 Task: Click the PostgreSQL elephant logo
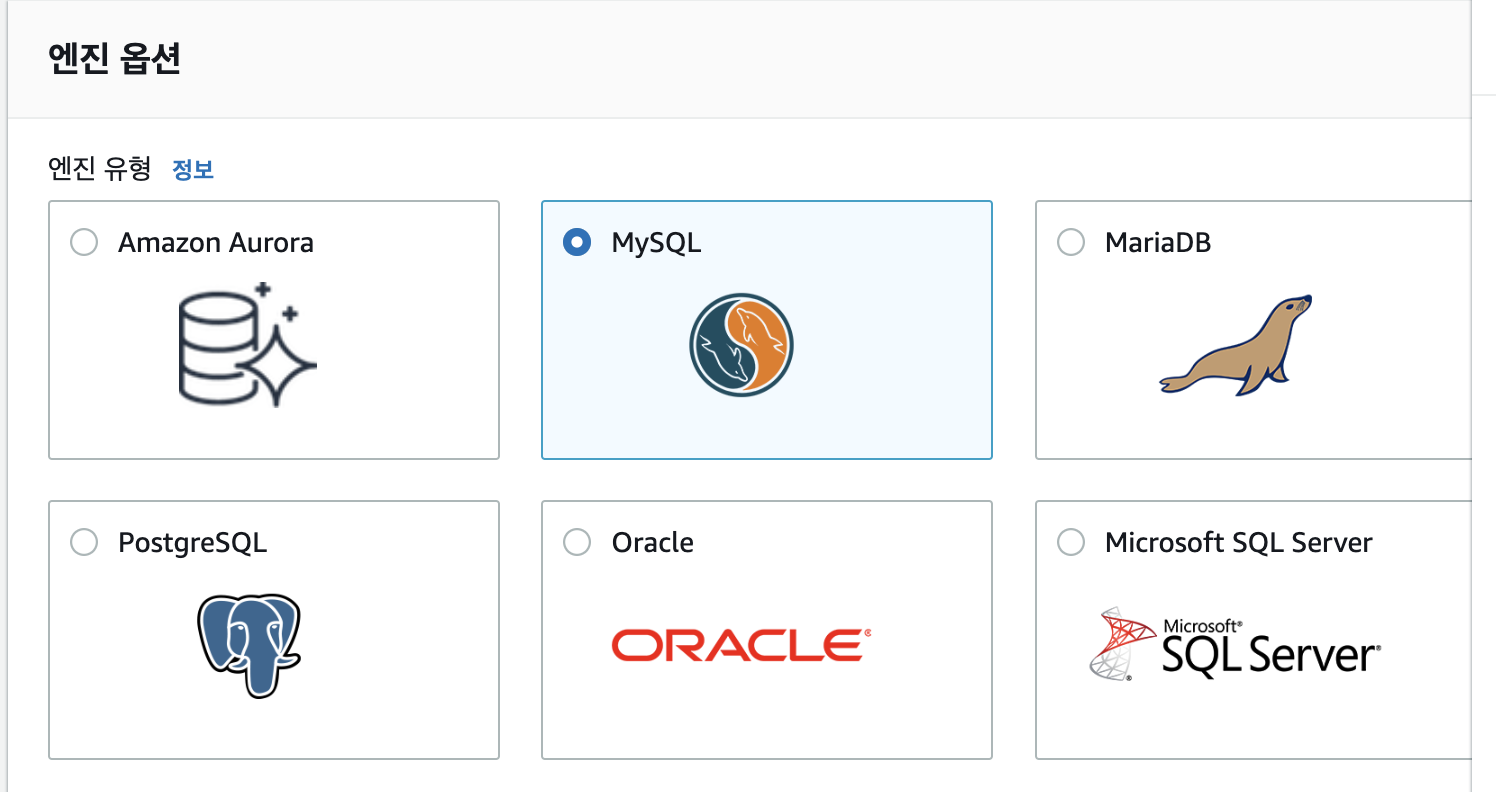pos(249,645)
